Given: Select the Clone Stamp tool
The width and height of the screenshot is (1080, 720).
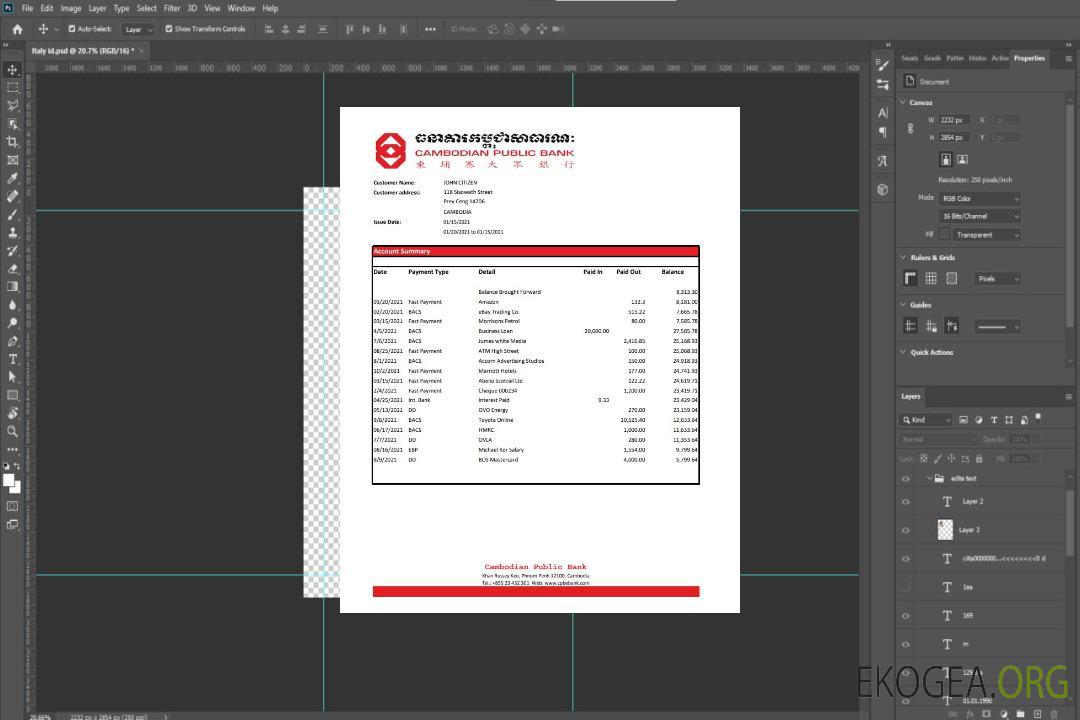Looking at the screenshot, I should pyautogui.click(x=12, y=233).
